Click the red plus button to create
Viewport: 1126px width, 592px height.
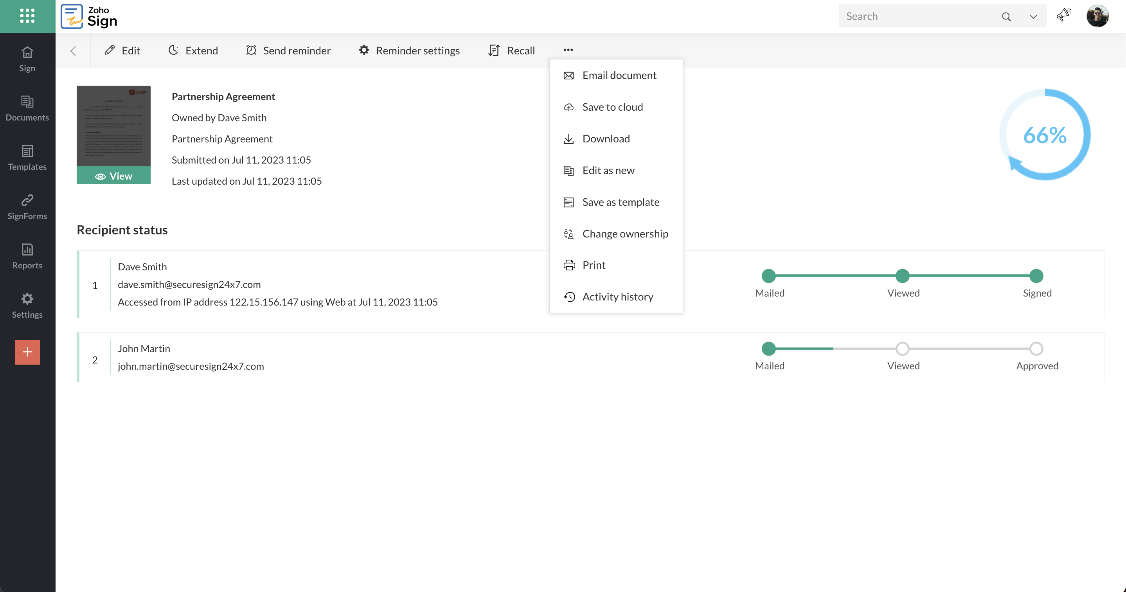point(27,352)
